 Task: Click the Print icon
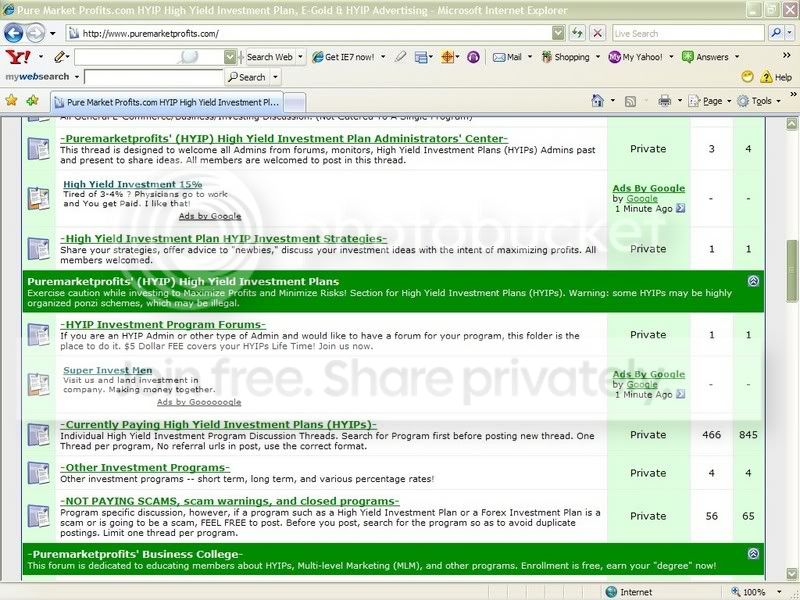(664, 101)
